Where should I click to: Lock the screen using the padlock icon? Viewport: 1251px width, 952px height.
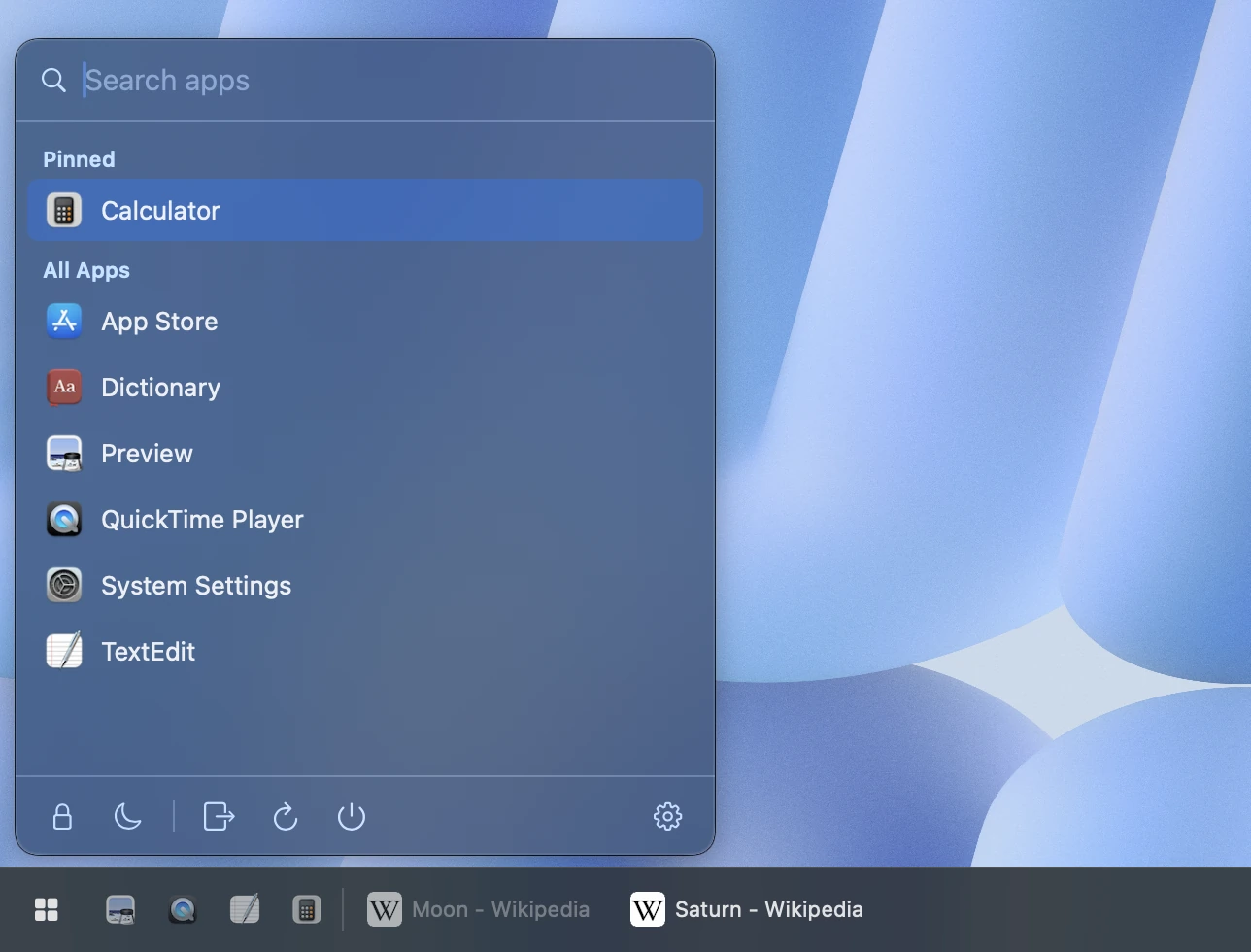pyautogui.click(x=62, y=816)
